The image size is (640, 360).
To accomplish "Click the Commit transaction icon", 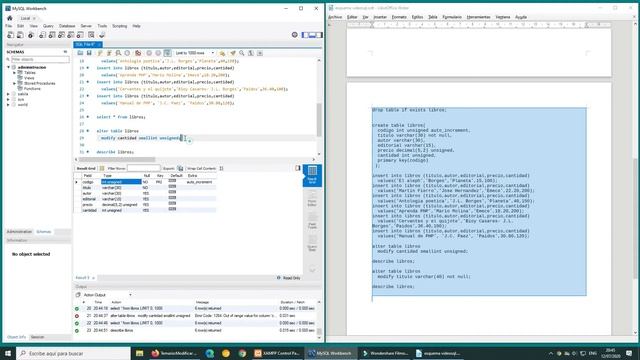I will click(x=149, y=53).
